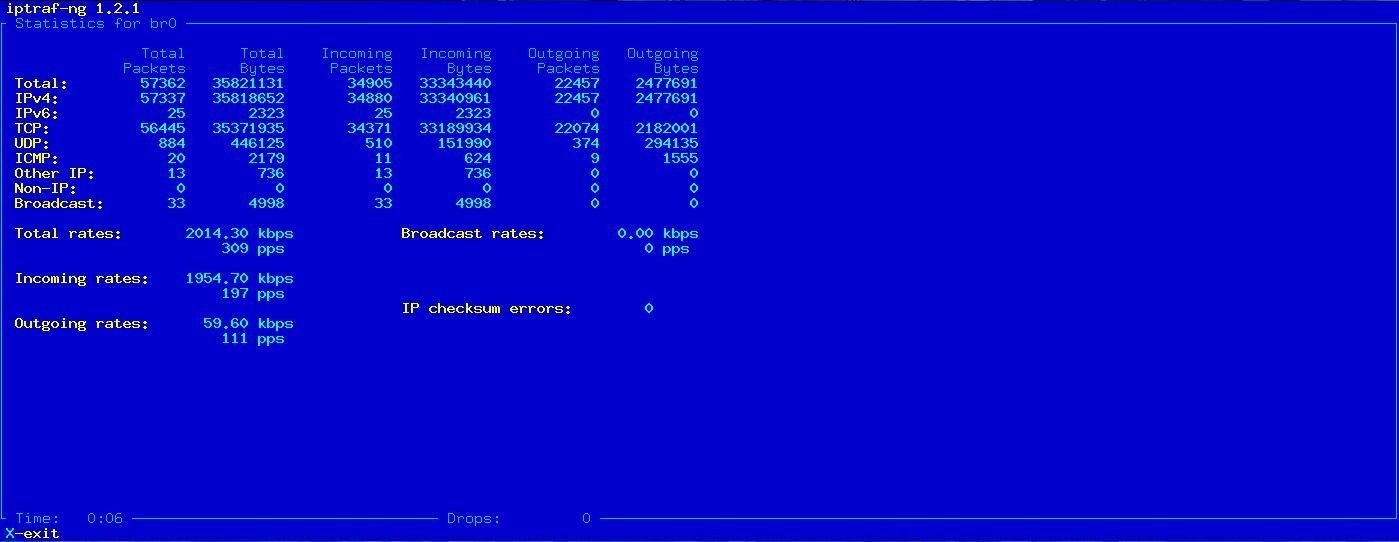1399x542 pixels.
Task: Click outgoing rate 59.60 kbps
Action: point(249,323)
